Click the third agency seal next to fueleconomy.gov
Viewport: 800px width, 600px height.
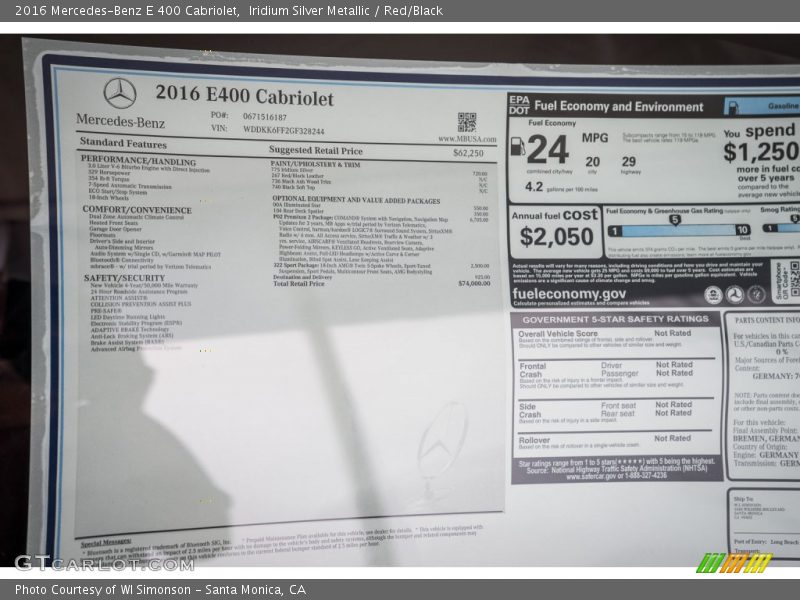pyautogui.click(x=756, y=294)
